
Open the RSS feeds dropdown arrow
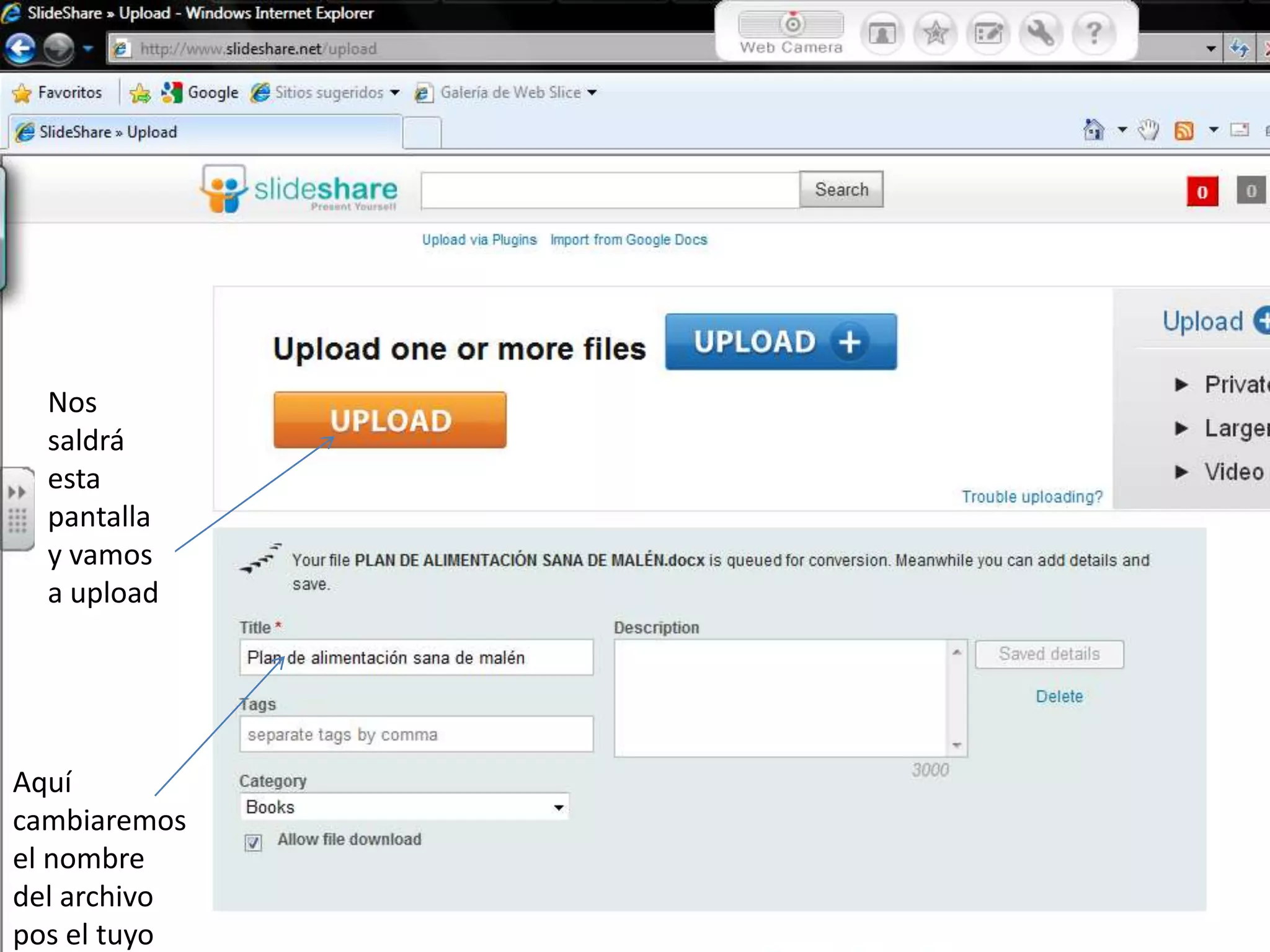click(1214, 130)
